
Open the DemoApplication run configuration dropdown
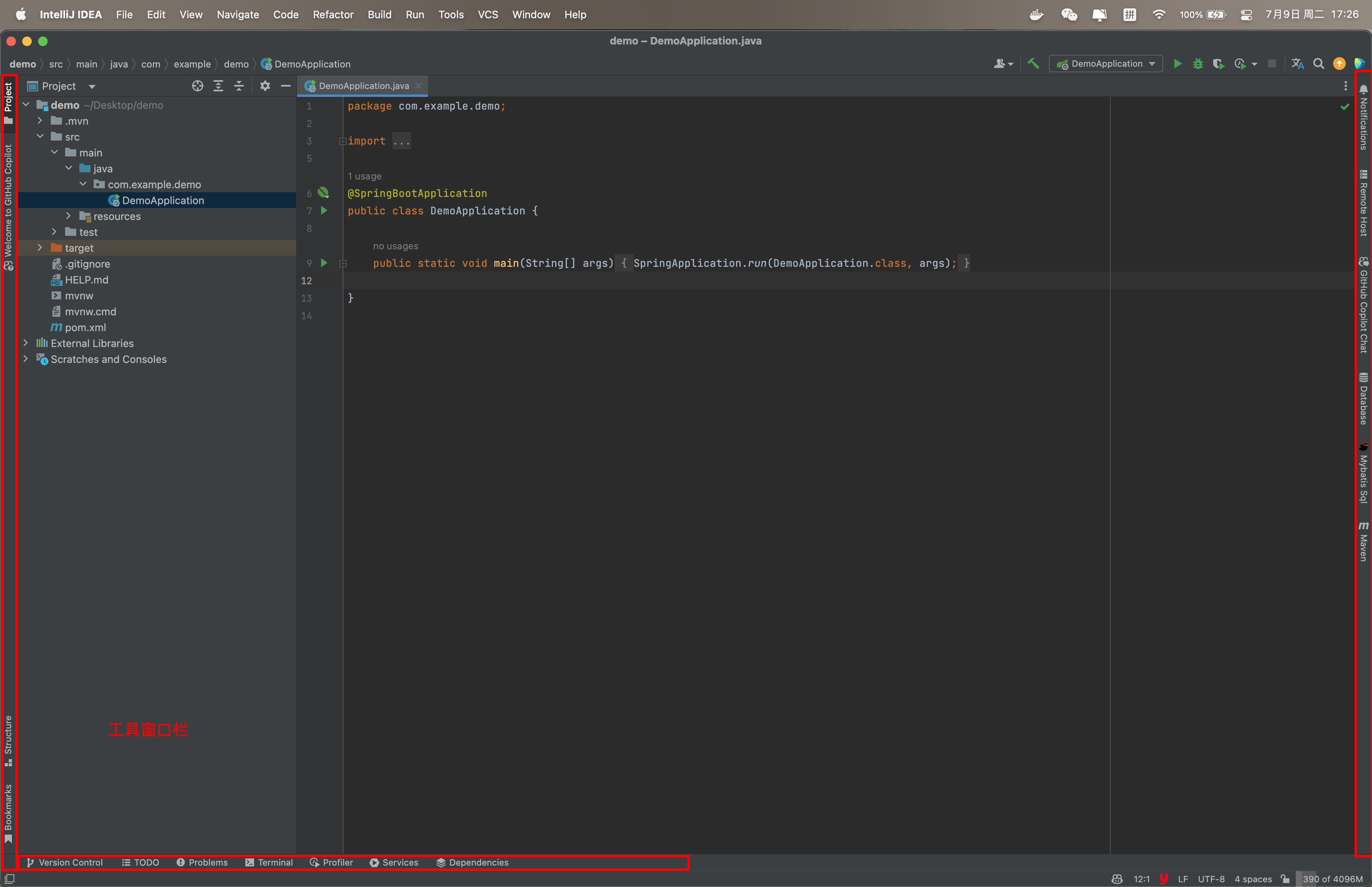click(1106, 64)
